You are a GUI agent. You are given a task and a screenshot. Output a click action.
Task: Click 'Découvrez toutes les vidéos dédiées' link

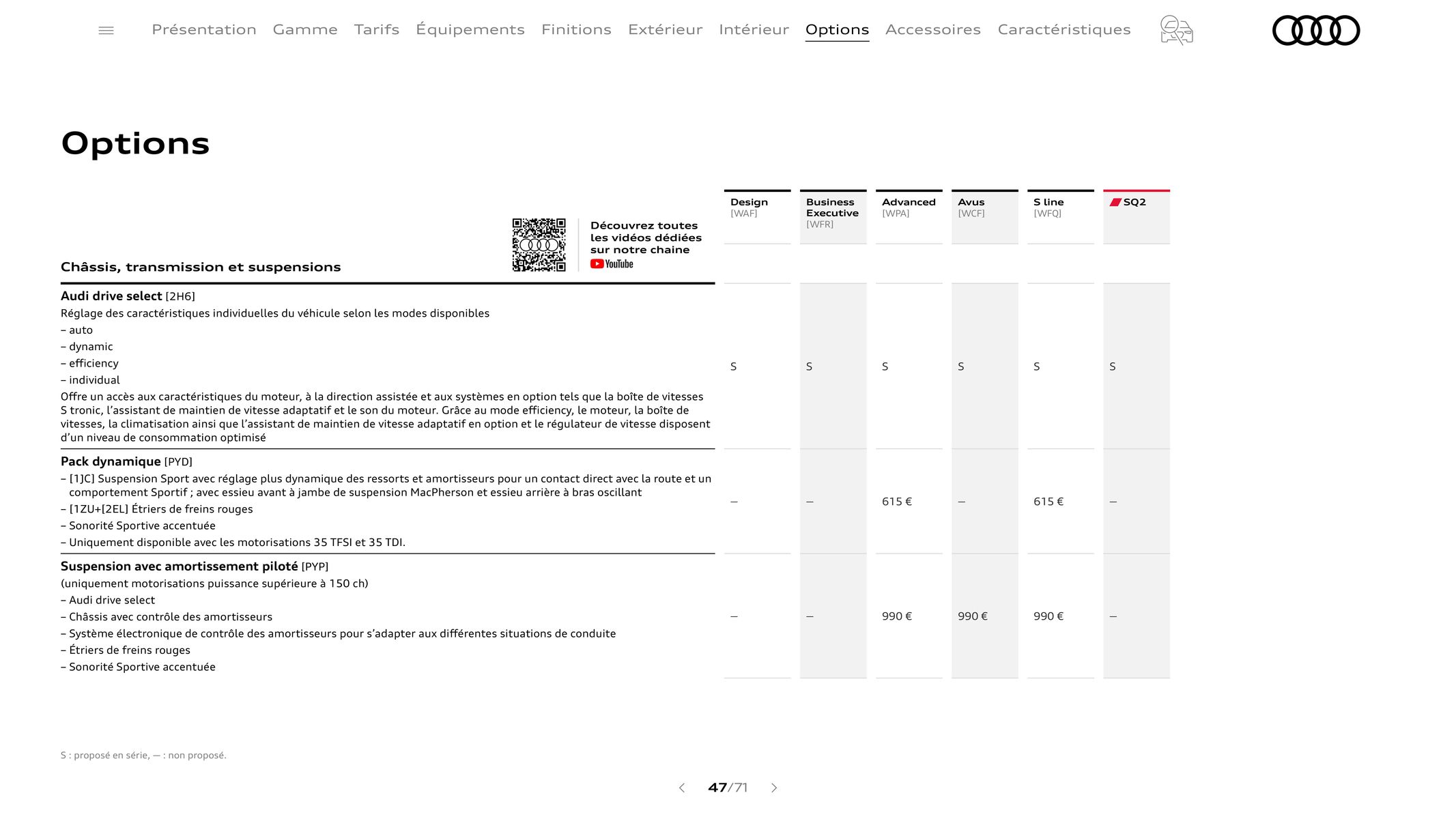click(x=646, y=238)
